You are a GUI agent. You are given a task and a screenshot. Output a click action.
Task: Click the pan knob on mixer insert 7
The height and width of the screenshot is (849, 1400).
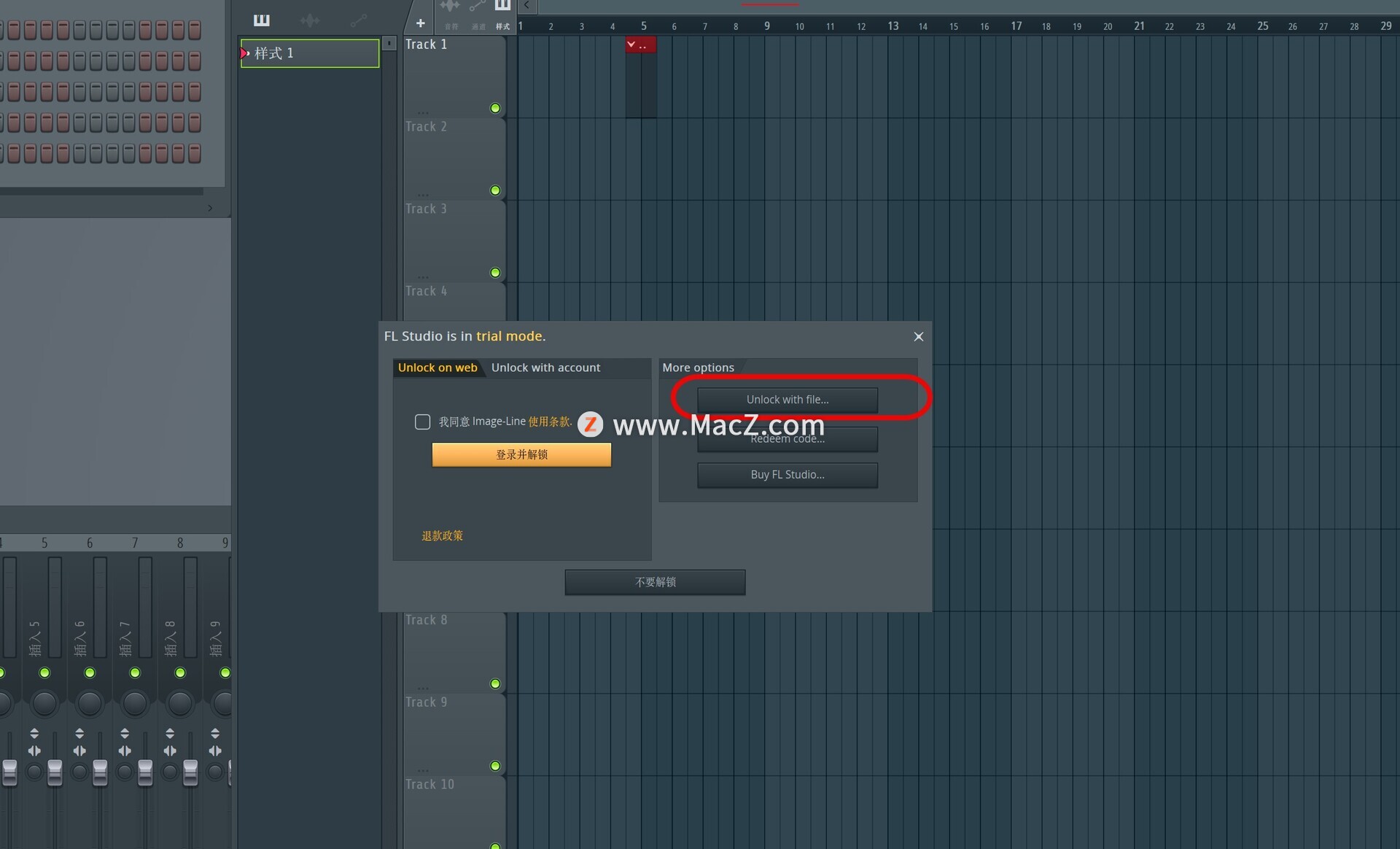click(x=135, y=703)
